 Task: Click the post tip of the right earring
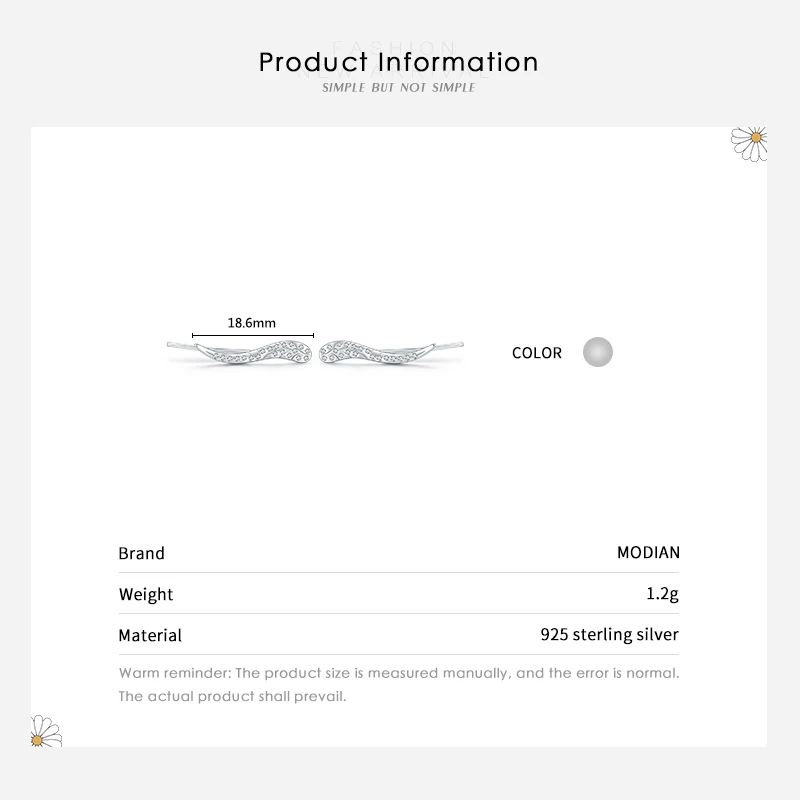[x=464, y=343]
